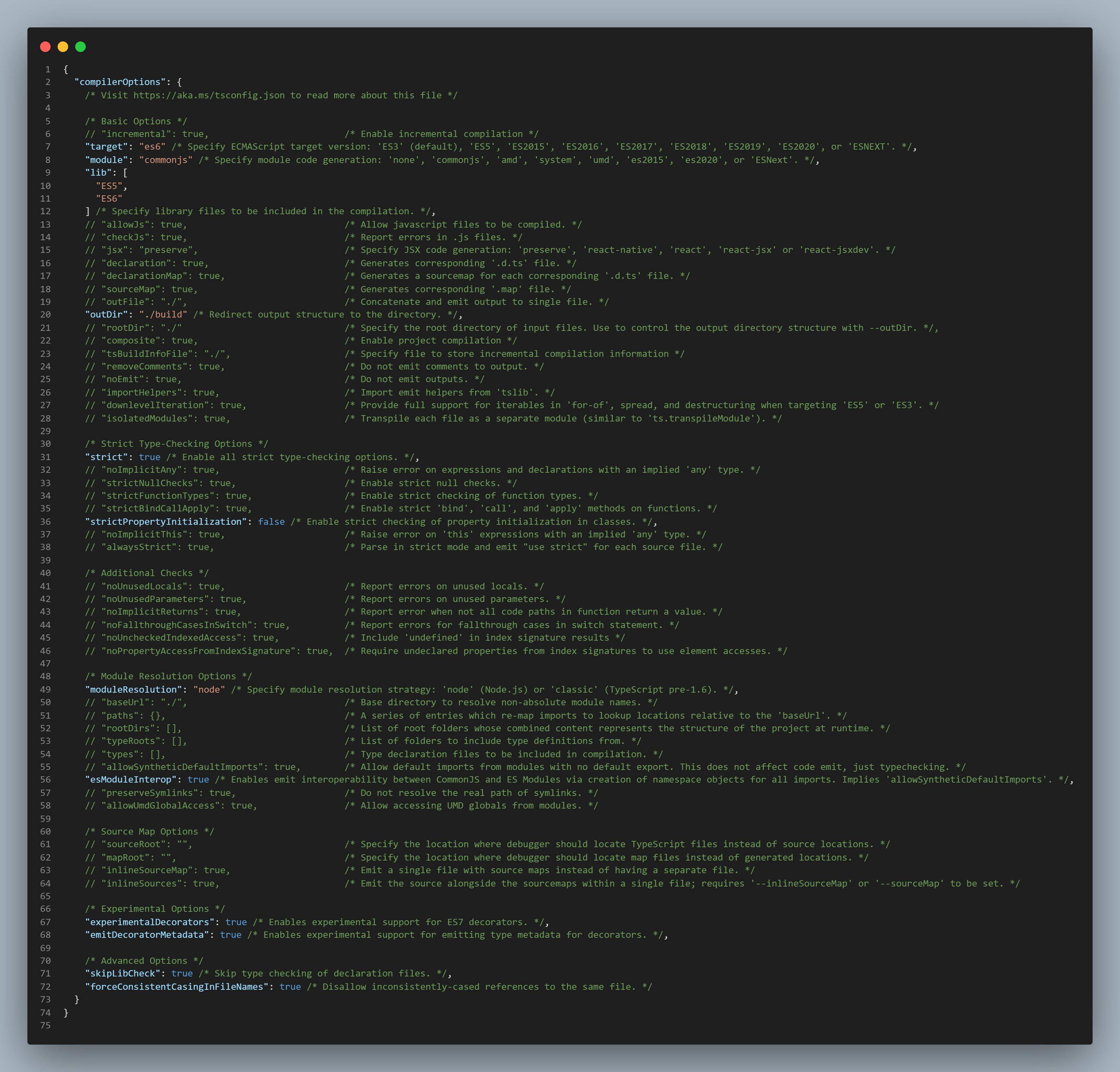Click the "compilerOptions" key on line 2
This screenshot has height=1072, width=1120.
[120, 82]
